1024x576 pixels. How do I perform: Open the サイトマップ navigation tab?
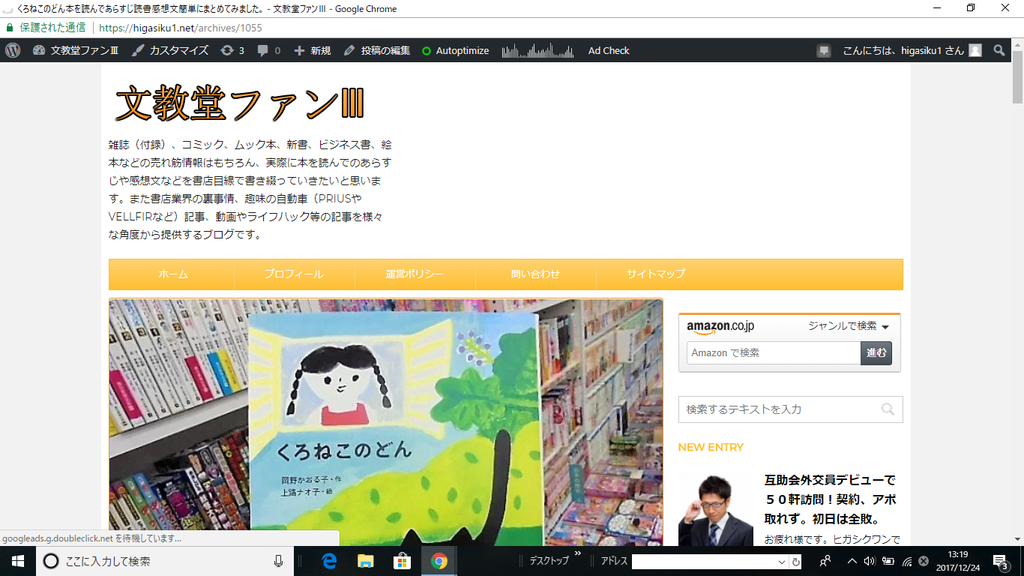point(656,274)
